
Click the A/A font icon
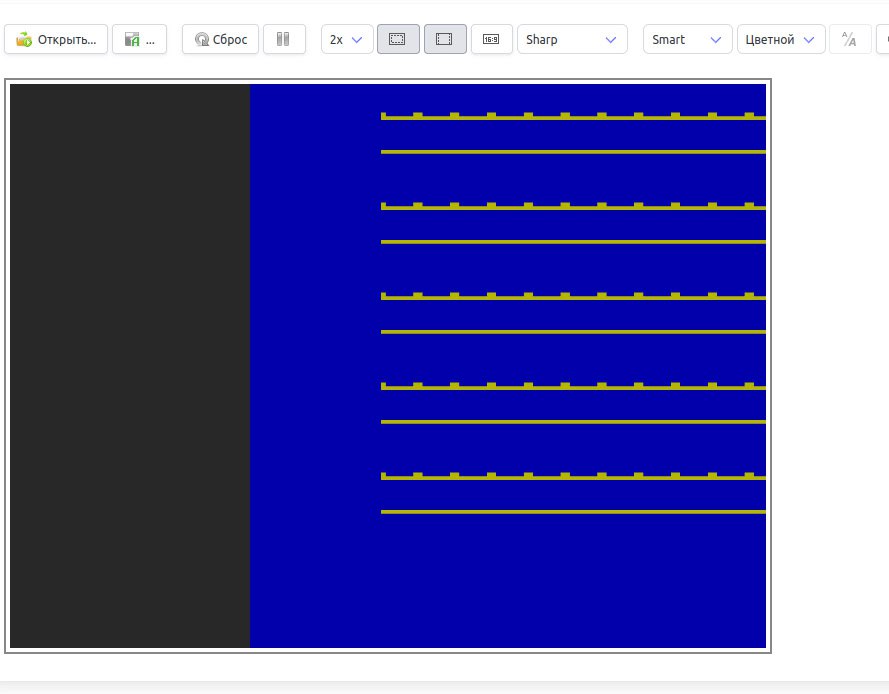(x=849, y=40)
